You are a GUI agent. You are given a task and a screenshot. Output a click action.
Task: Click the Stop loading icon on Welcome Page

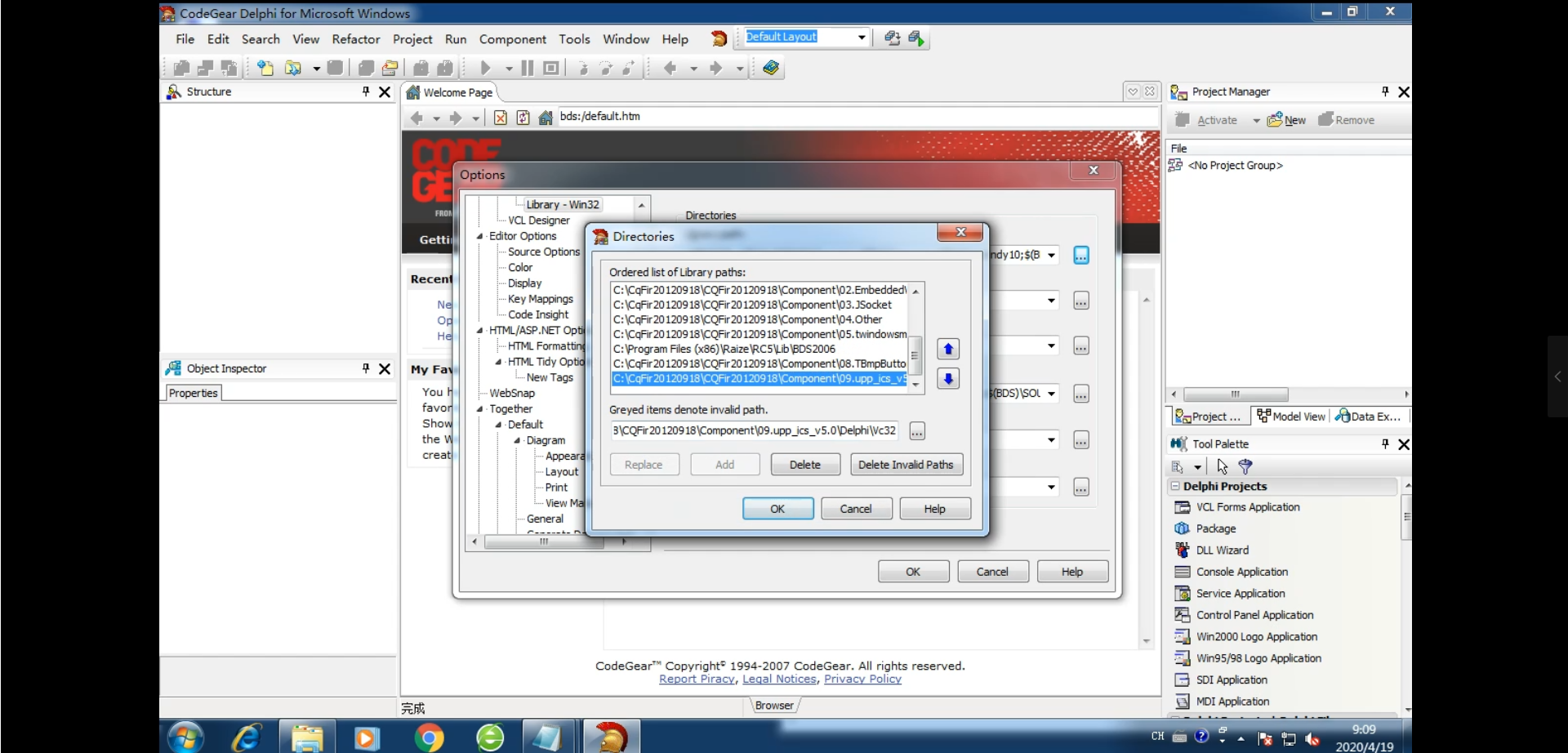(x=501, y=118)
